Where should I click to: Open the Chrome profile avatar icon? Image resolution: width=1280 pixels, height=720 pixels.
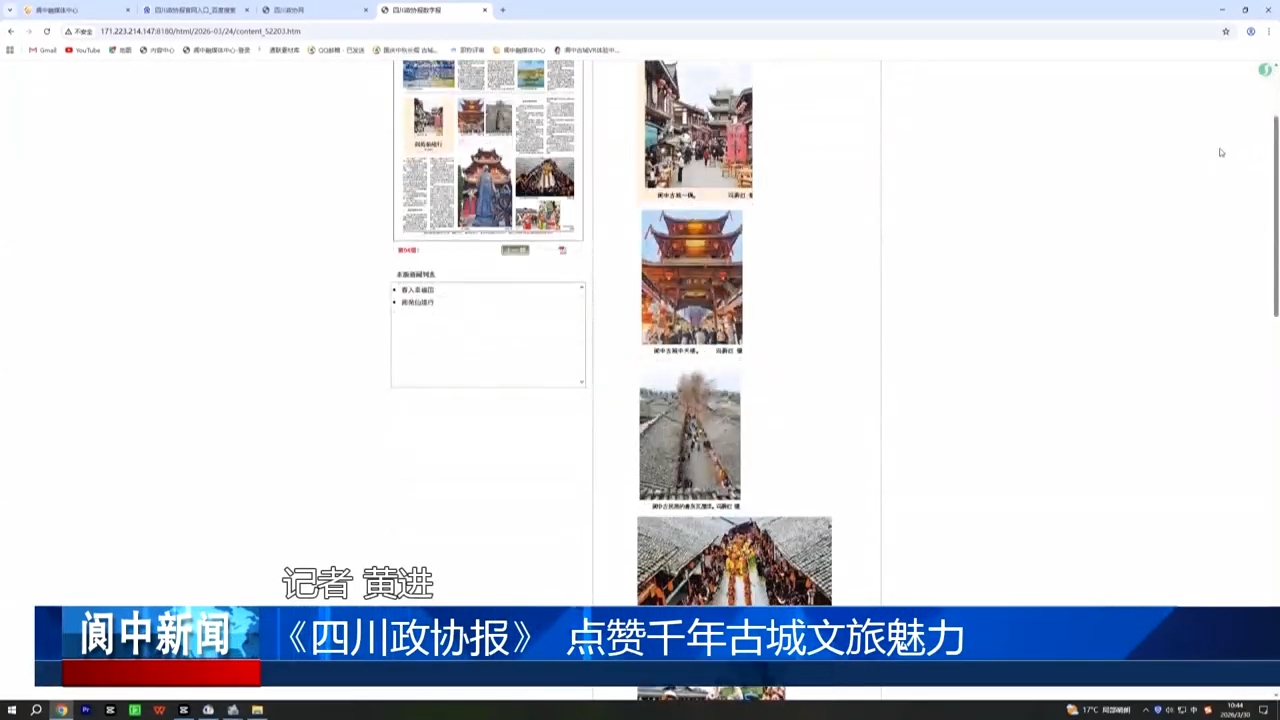[1250, 31]
